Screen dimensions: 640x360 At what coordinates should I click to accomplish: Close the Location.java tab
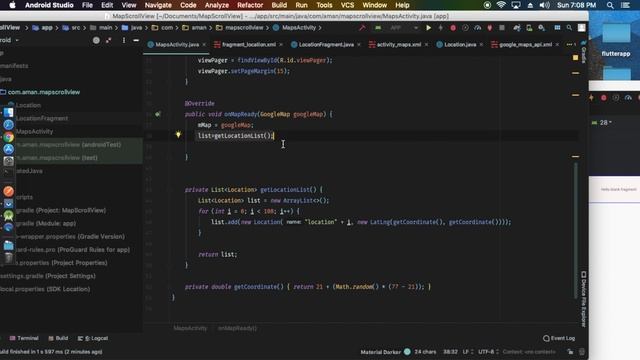tap(481, 44)
